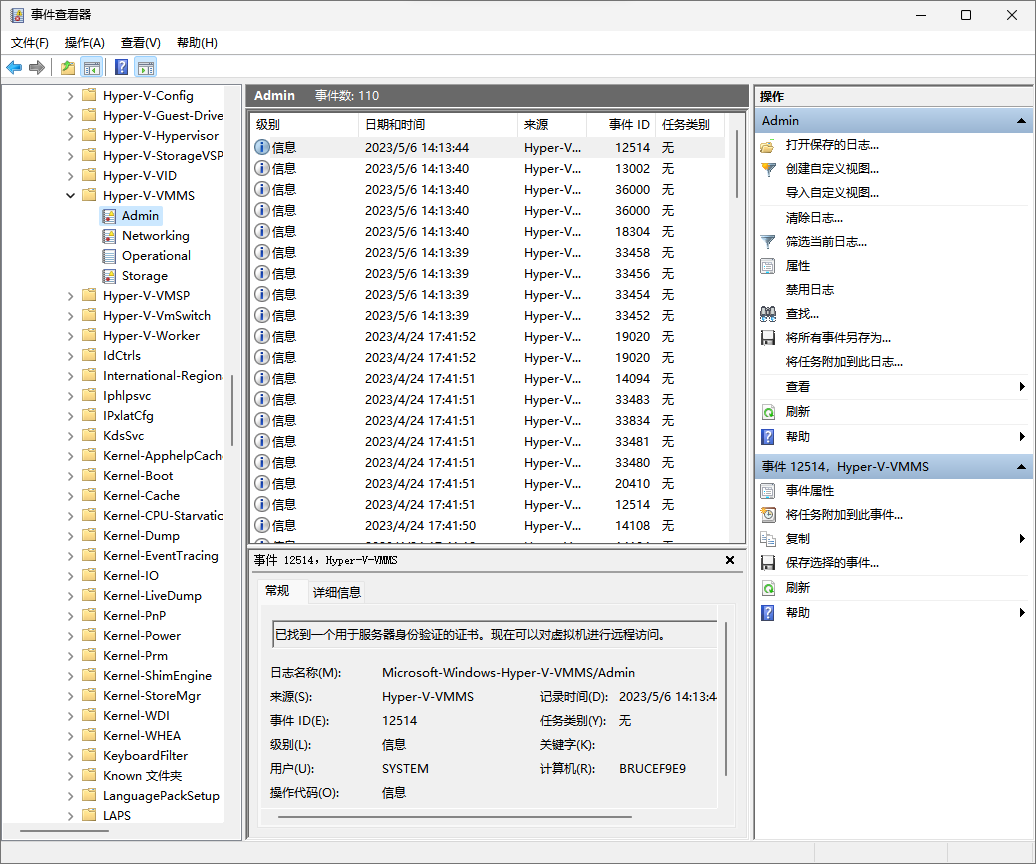Screen dimensions: 1036x864
Task: Expand the Hyper-V-Config node
Action: 71,96
